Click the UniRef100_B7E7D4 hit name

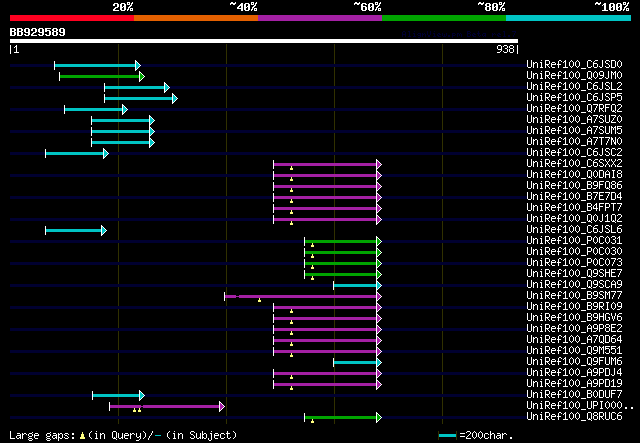coord(574,196)
